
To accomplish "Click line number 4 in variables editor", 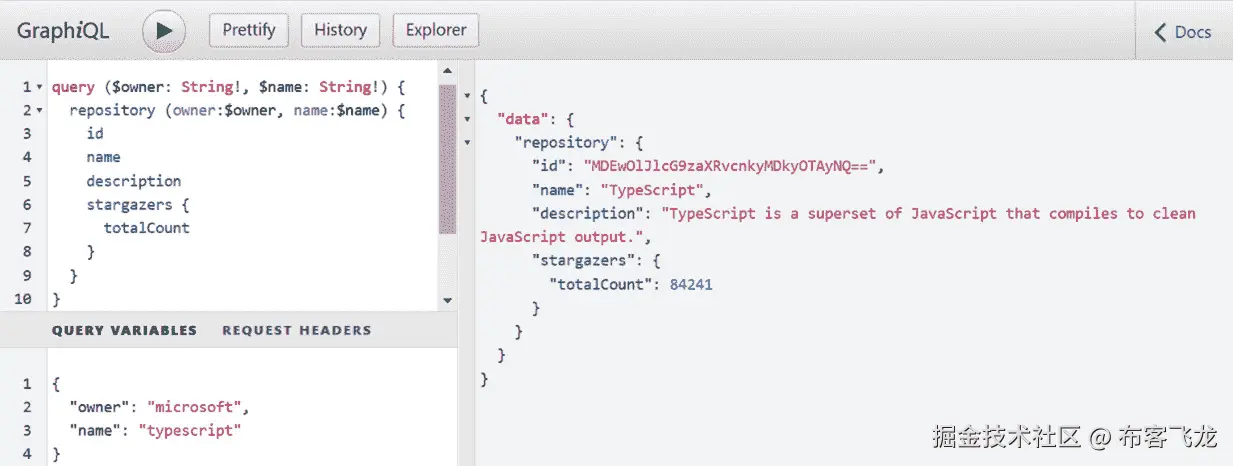I will (x=27, y=454).
